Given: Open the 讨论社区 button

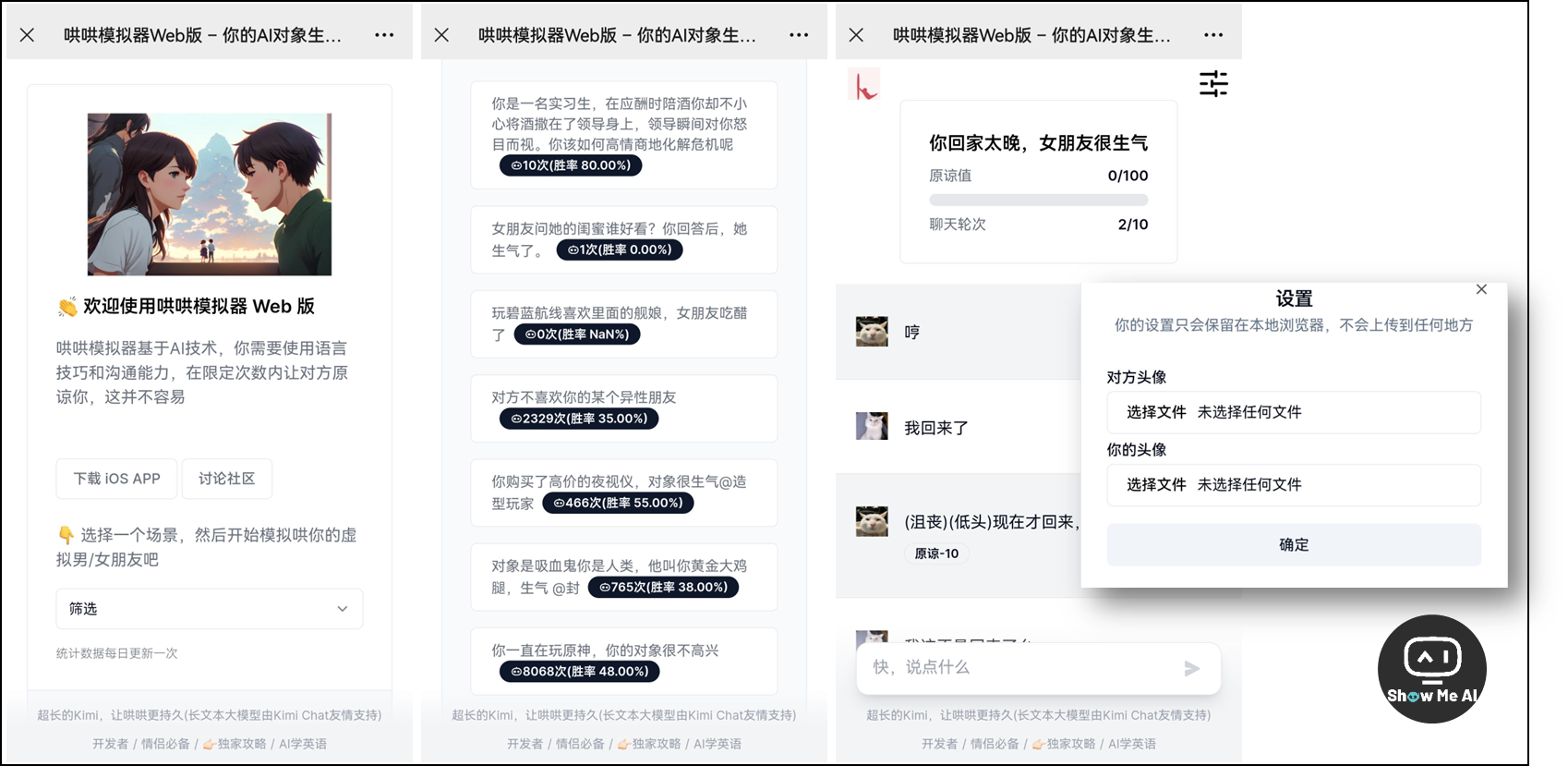Looking at the screenshot, I should [x=227, y=479].
